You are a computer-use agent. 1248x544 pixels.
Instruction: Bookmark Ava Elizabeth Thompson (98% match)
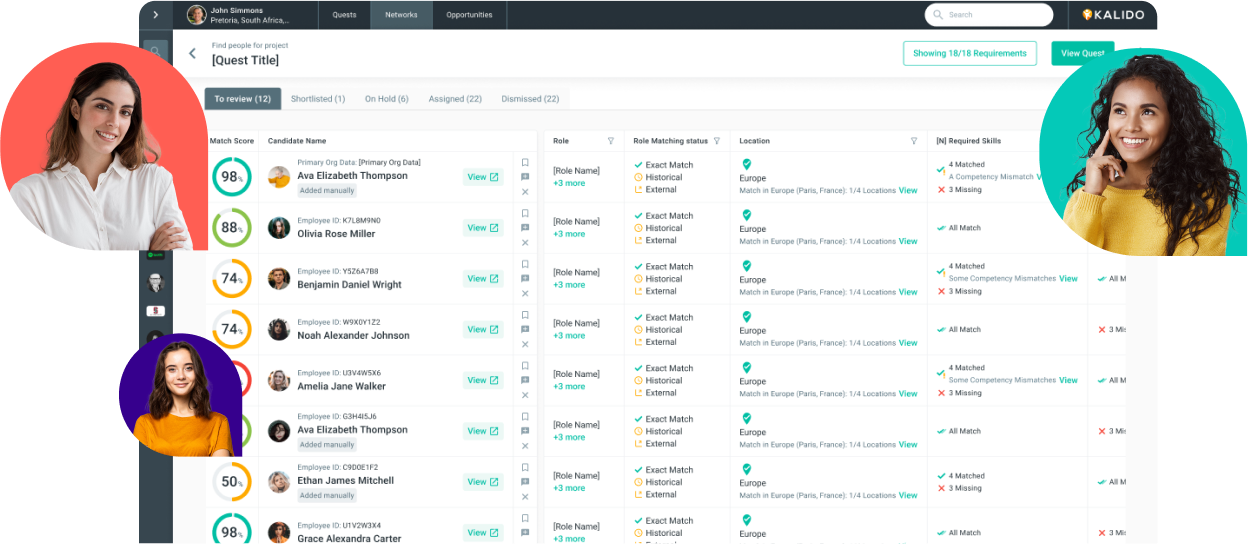pos(525,163)
